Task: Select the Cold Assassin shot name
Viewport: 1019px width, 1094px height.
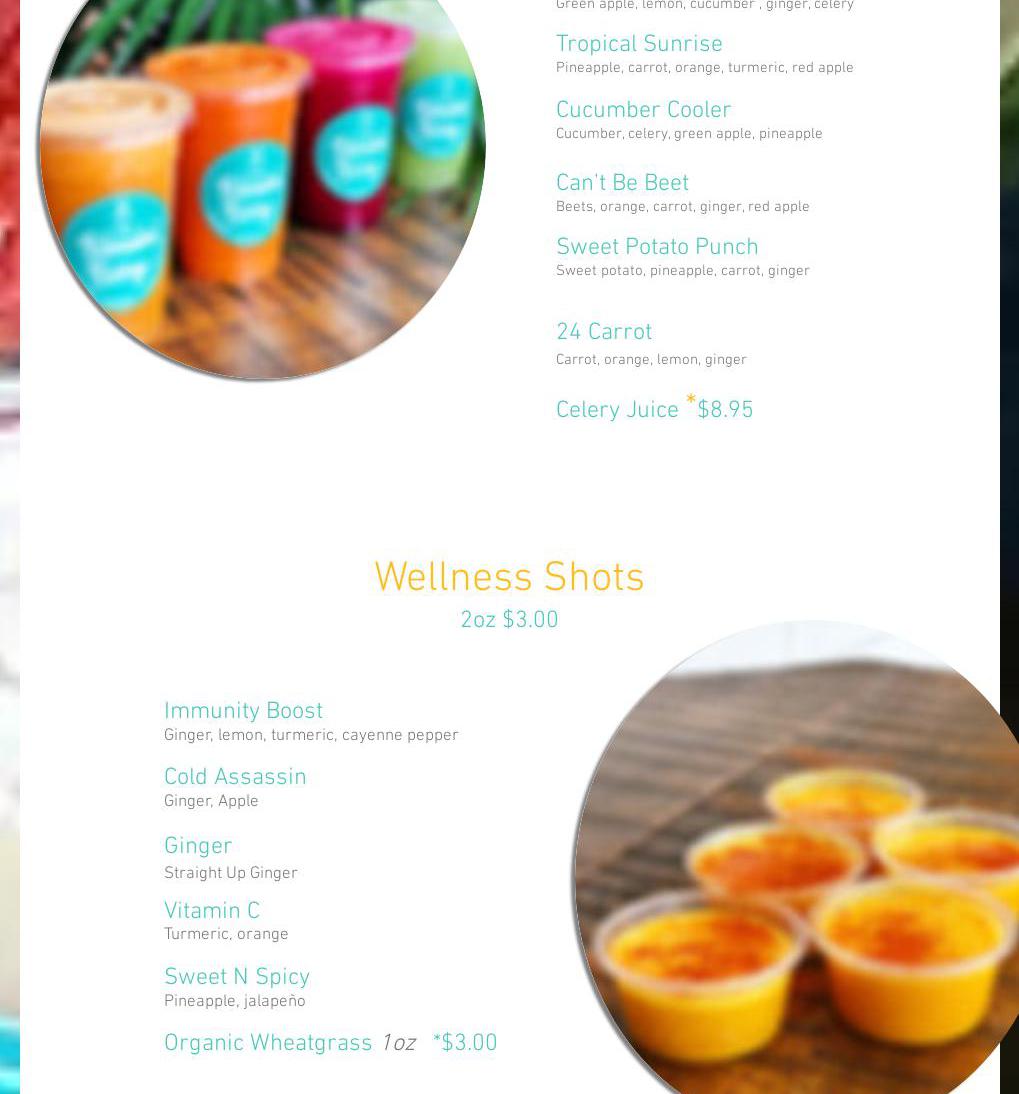Action: 235,777
